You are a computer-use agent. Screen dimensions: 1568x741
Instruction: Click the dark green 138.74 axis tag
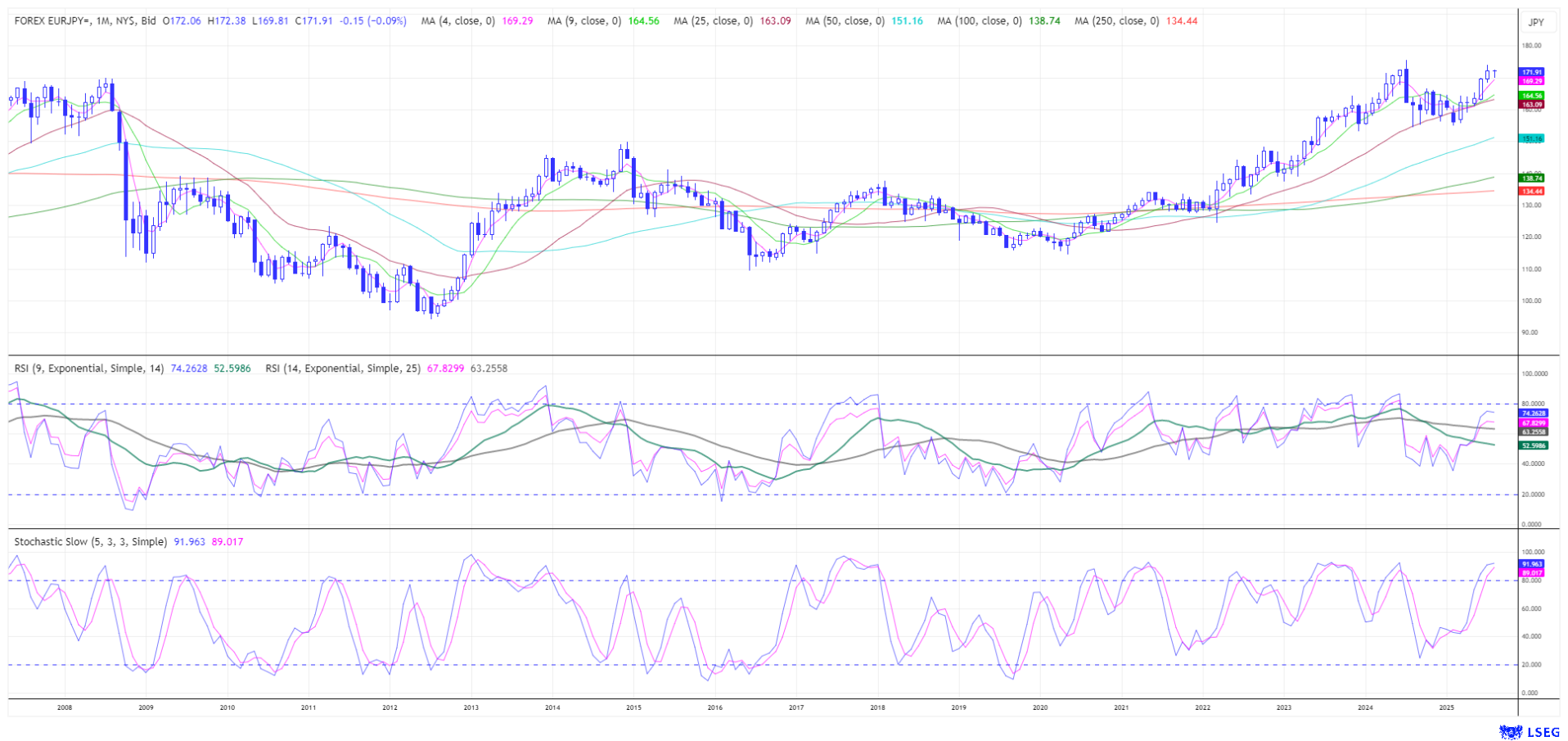coord(1531,178)
